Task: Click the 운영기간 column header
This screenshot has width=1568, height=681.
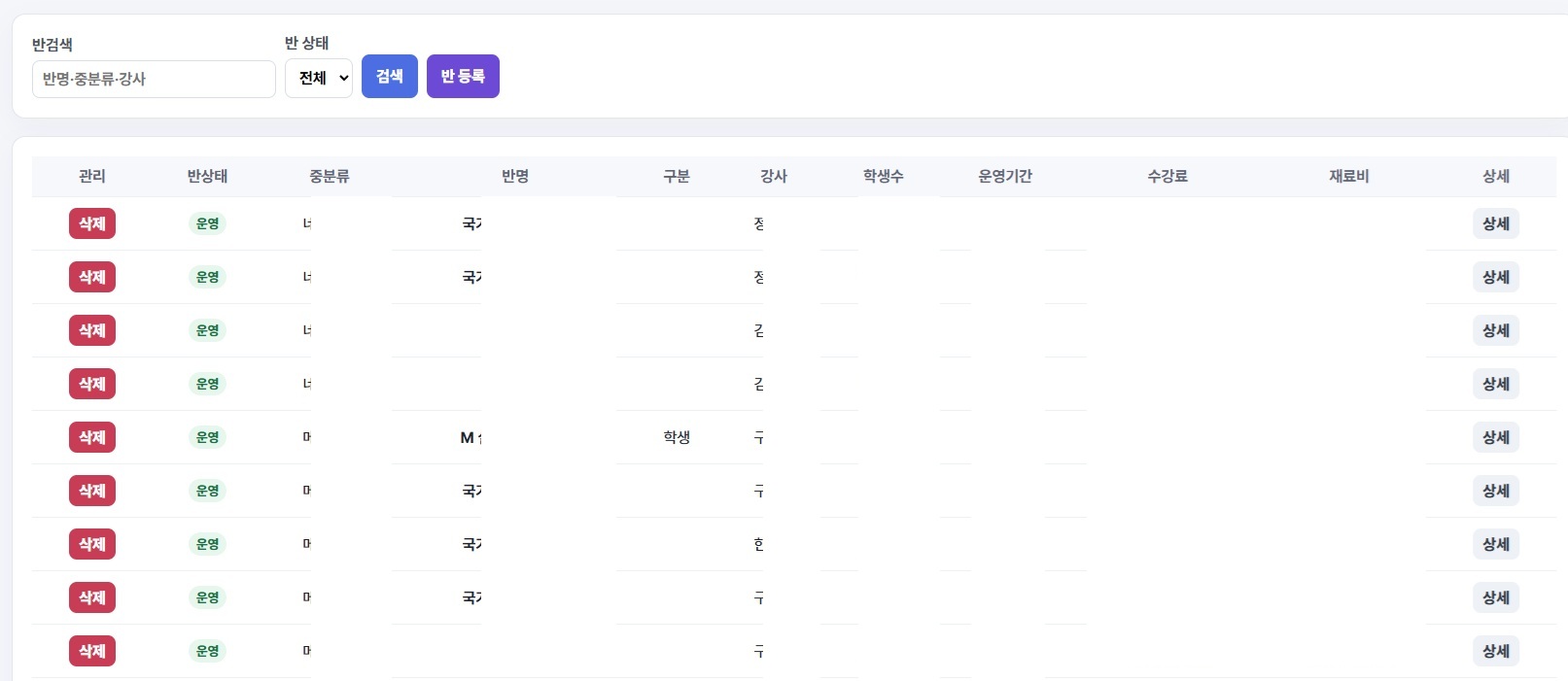Action: [1005, 176]
